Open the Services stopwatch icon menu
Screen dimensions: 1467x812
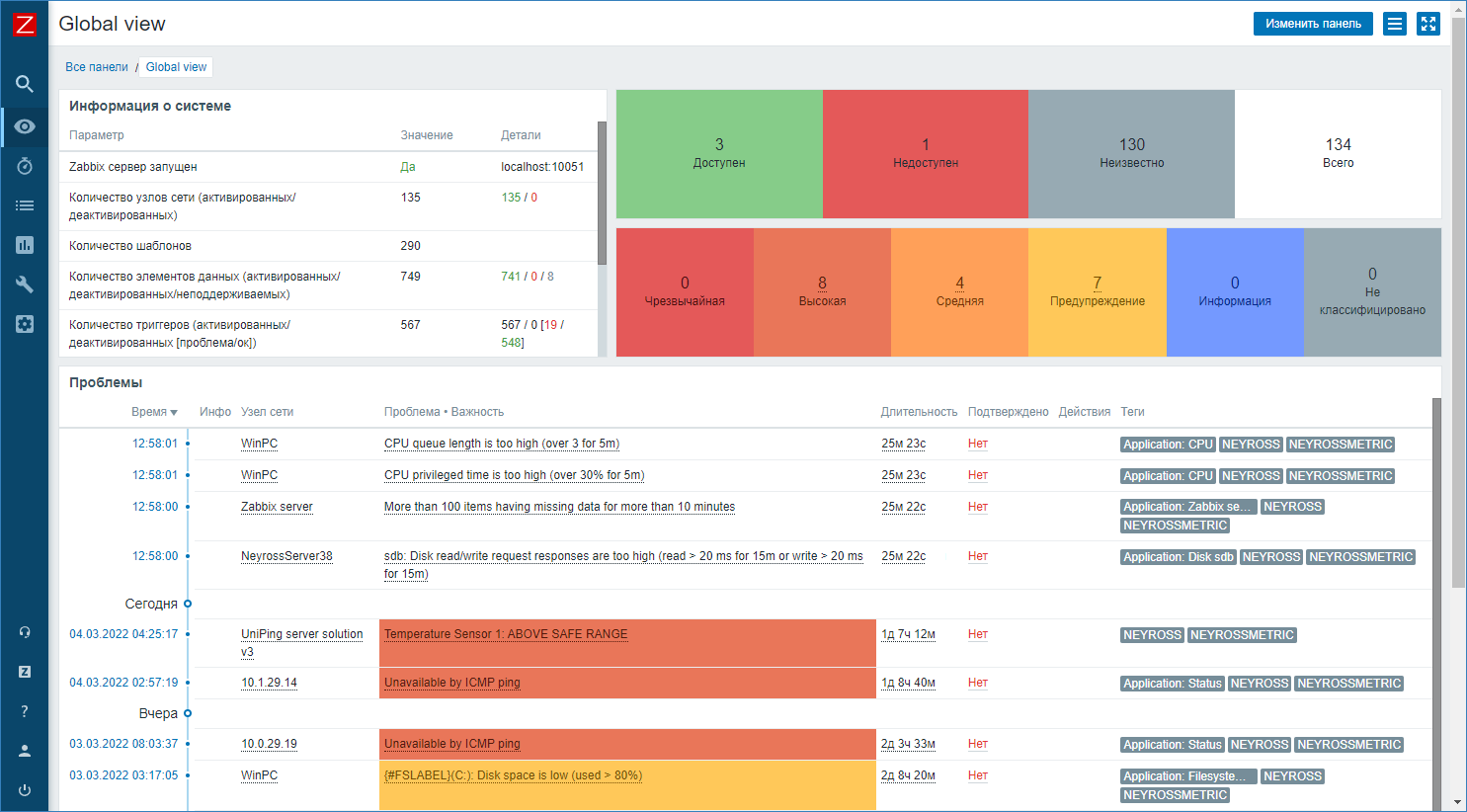point(25,166)
